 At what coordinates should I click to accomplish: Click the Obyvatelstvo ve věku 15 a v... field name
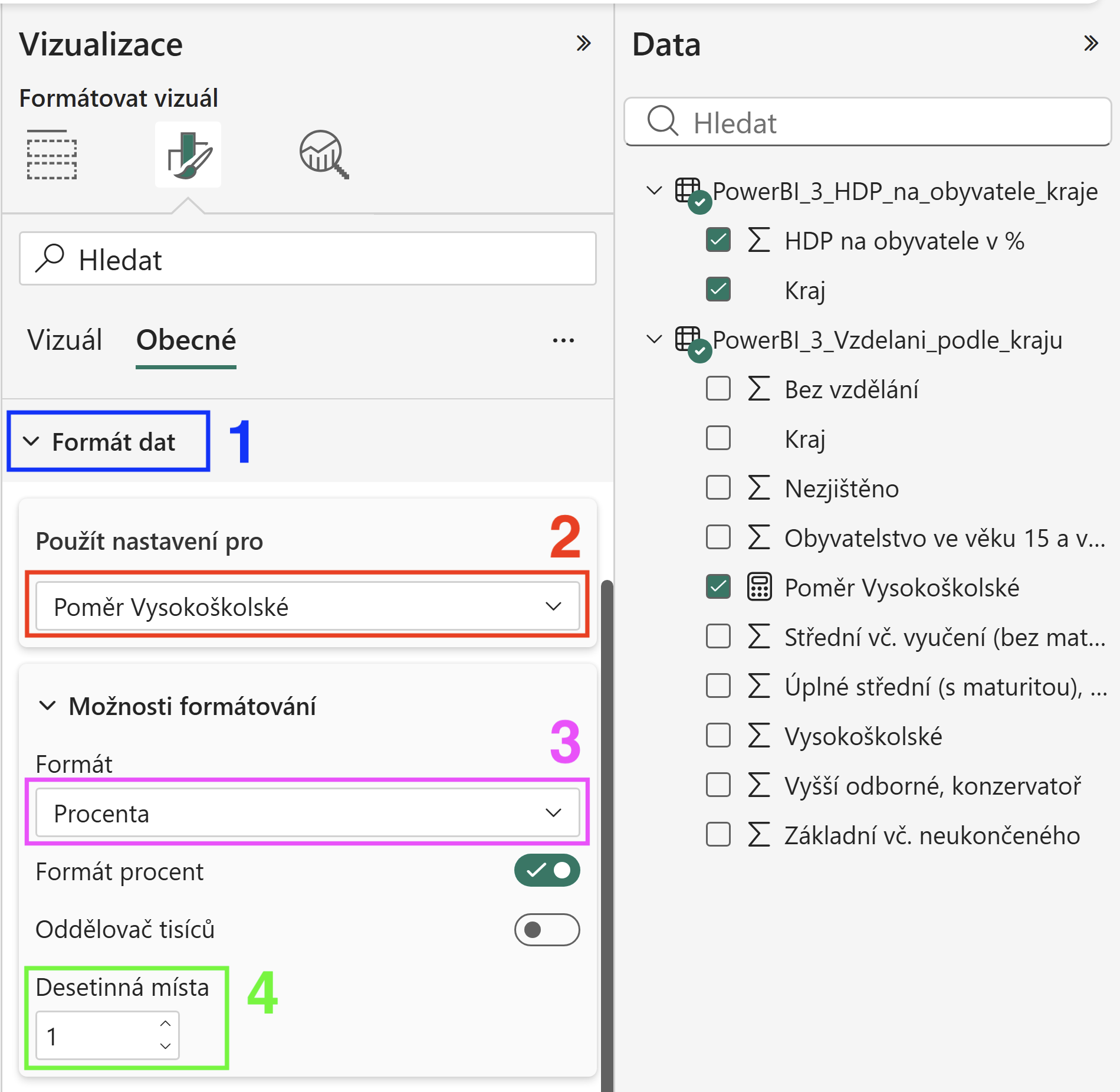pos(945,538)
